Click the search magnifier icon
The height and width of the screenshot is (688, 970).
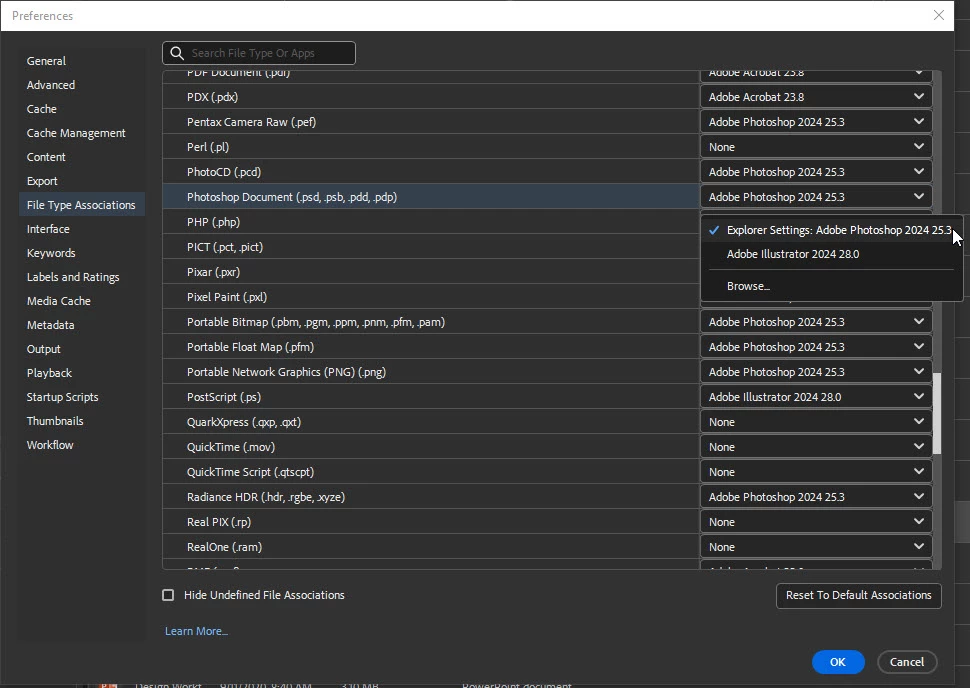click(177, 53)
